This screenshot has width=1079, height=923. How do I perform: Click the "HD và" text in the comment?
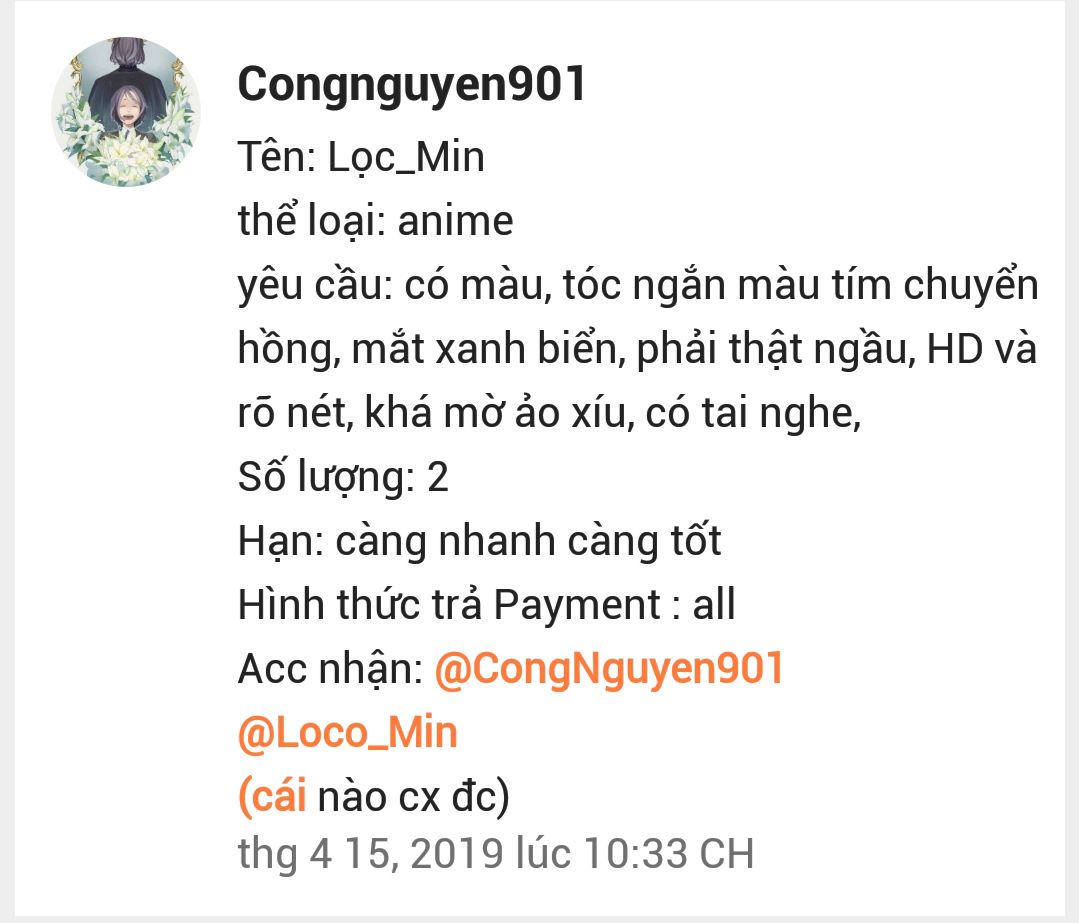[982, 348]
